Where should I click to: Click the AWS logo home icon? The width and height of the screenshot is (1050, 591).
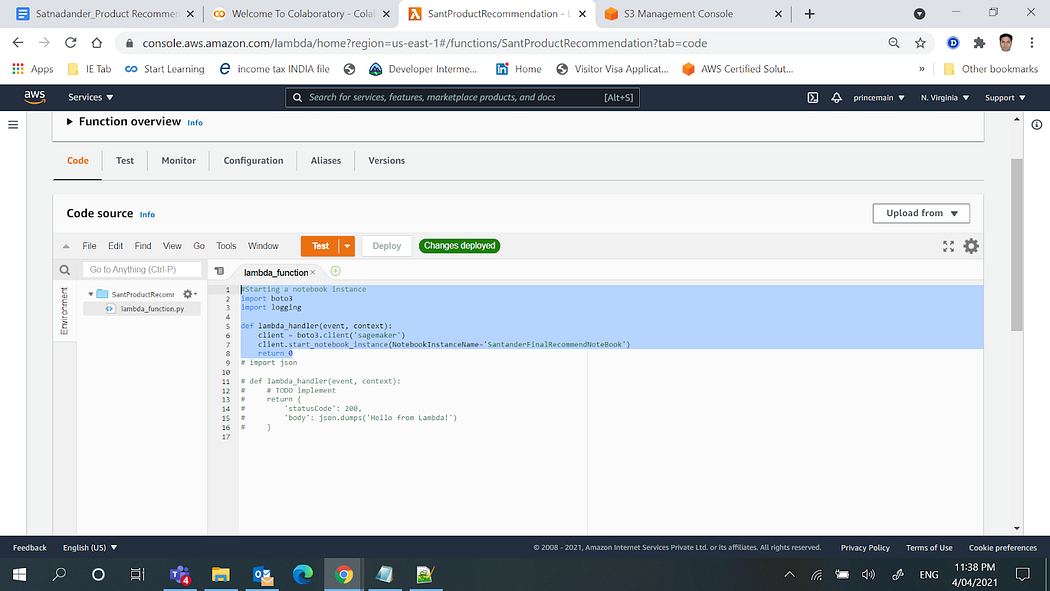click(35, 97)
